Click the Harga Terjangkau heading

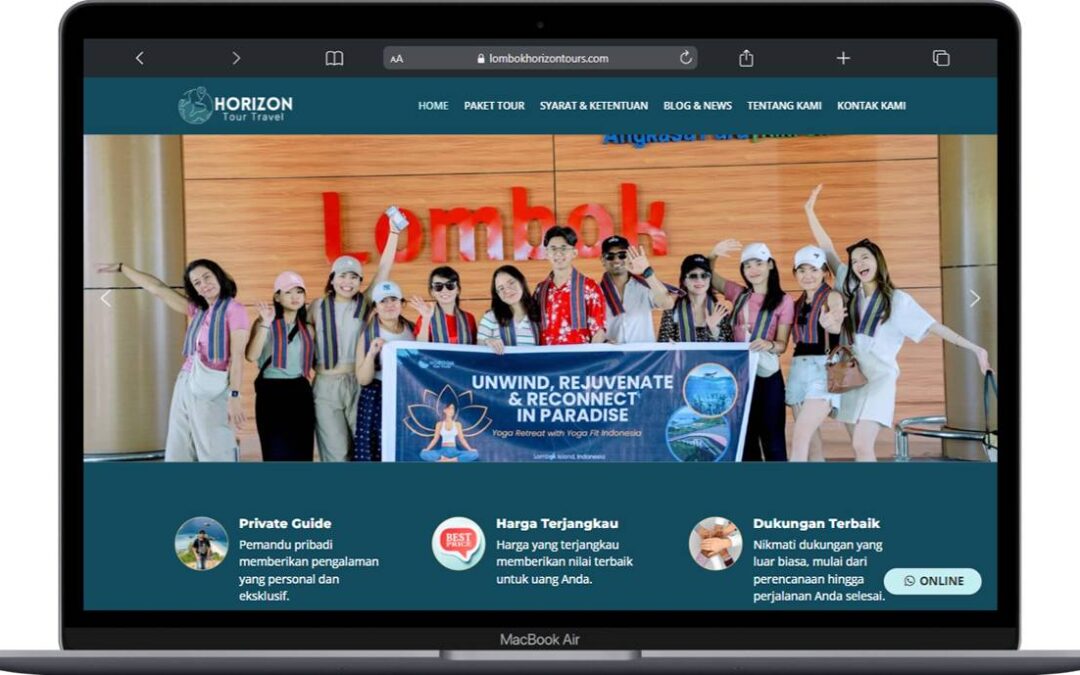[557, 523]
